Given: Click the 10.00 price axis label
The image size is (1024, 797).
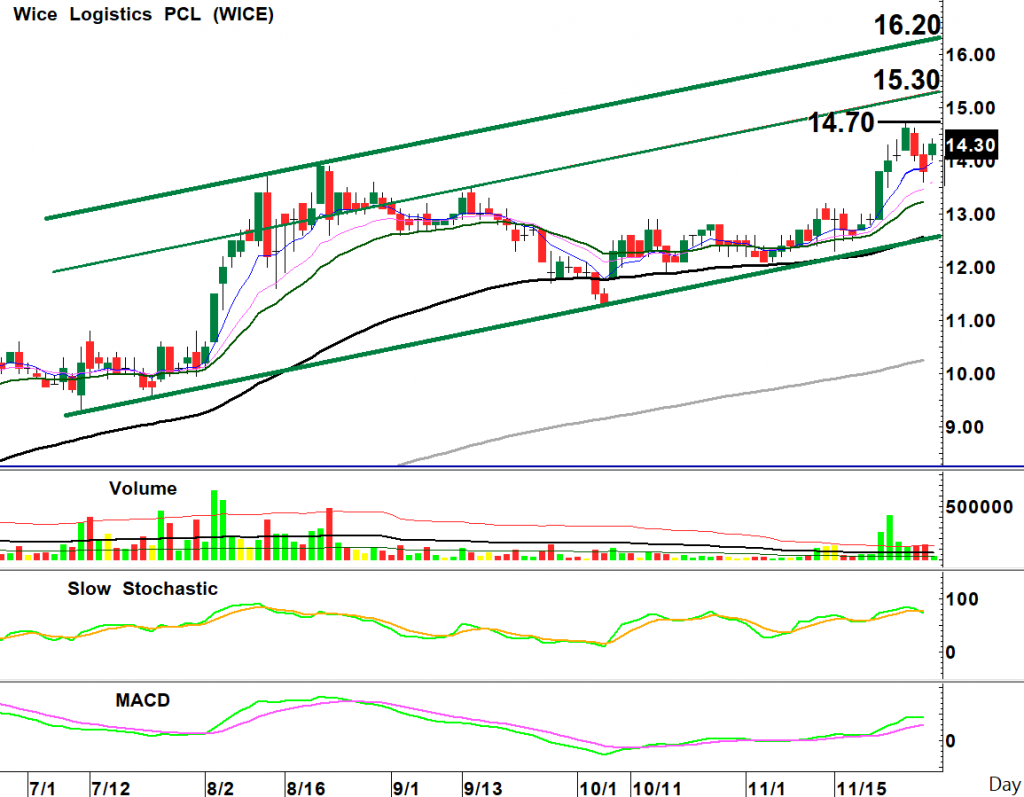Looking at the screenshot, I should click(x=971, y=374).
